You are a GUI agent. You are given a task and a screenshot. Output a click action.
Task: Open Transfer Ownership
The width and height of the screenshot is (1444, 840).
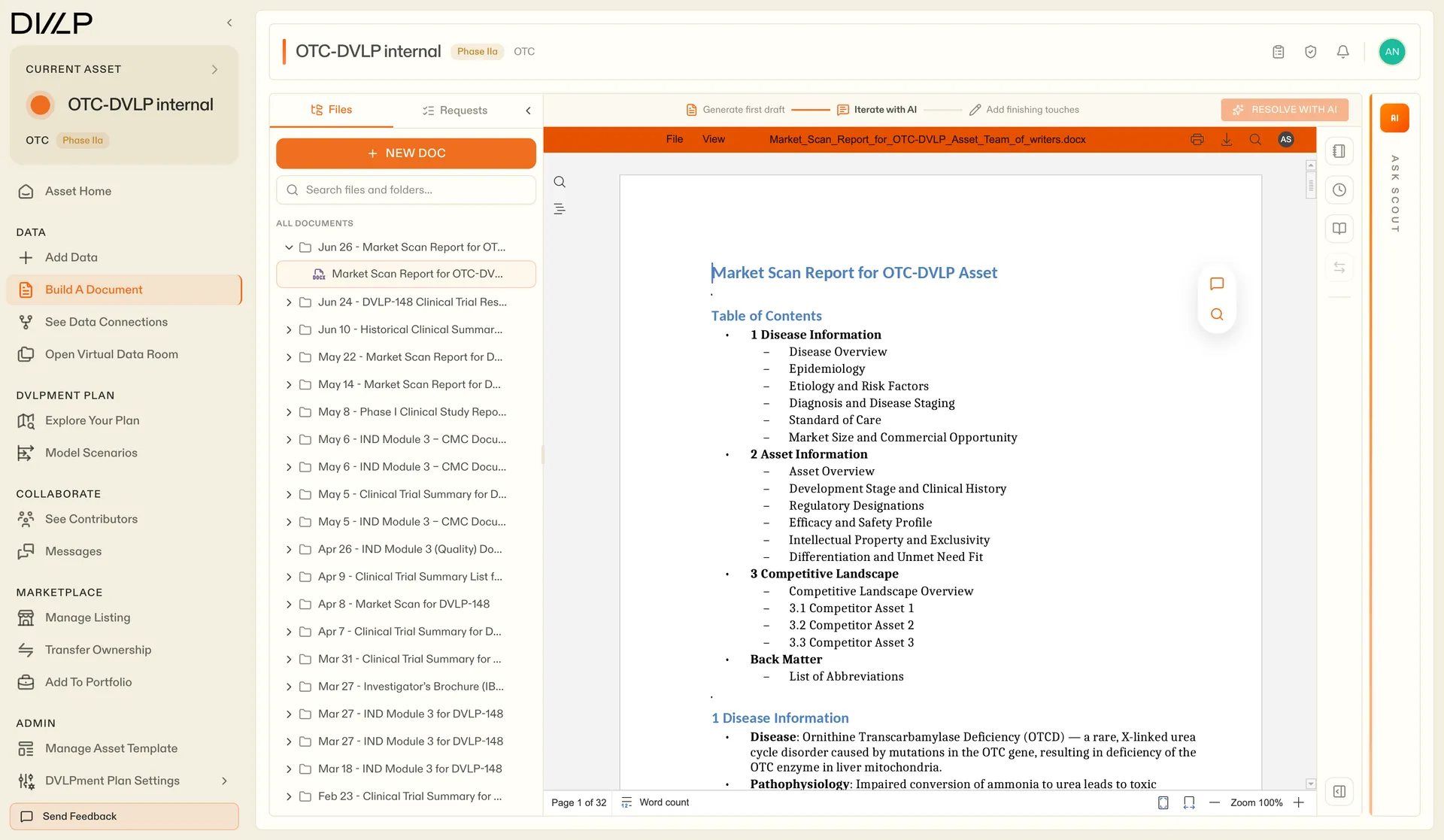[124, 650]
